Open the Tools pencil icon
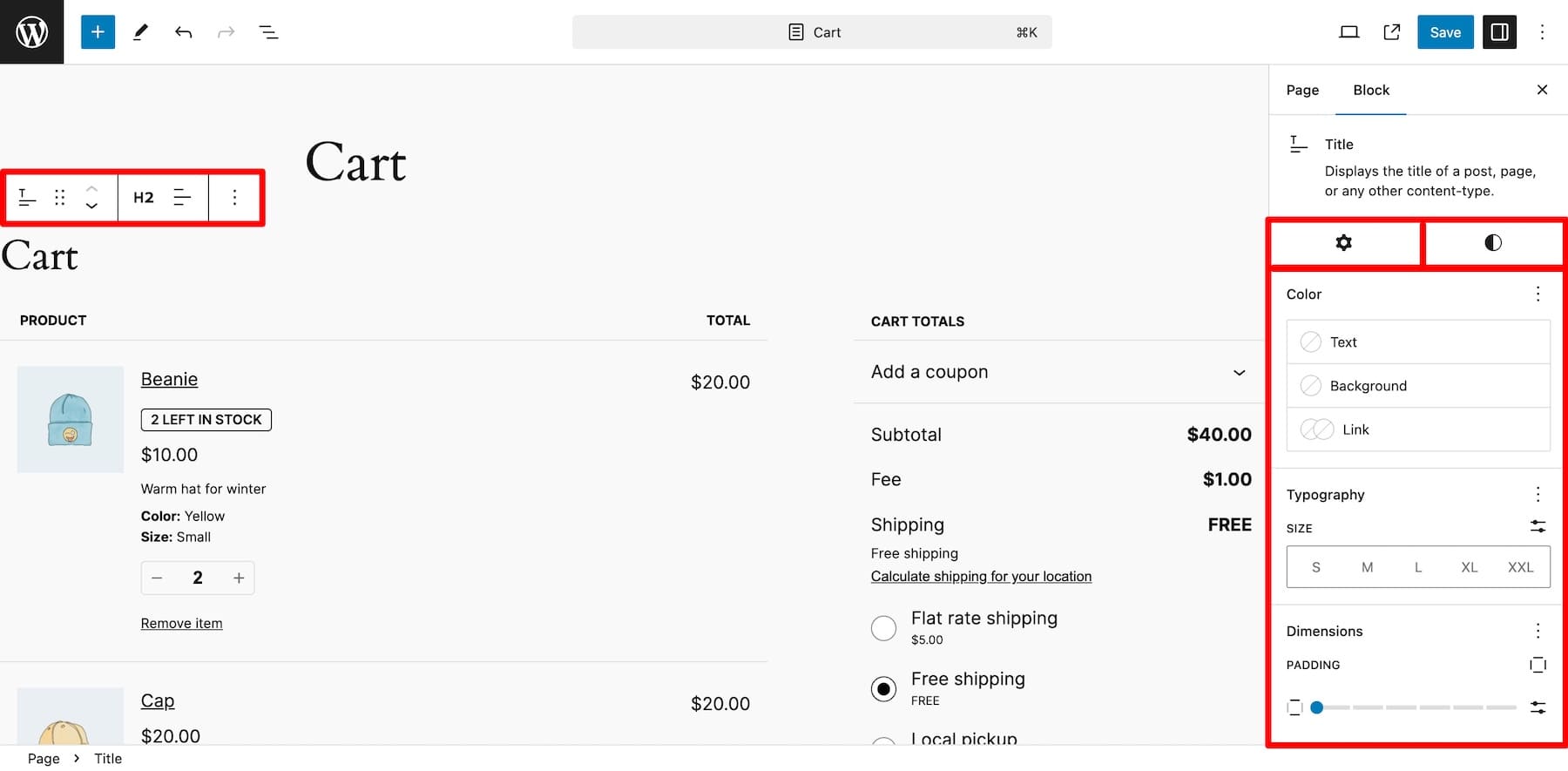The width and height of the screenshot is (1568, 771). [x=140, y=32]
